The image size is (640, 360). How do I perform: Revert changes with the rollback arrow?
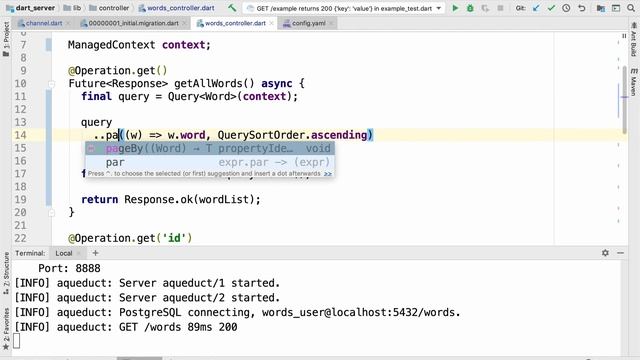582,8
